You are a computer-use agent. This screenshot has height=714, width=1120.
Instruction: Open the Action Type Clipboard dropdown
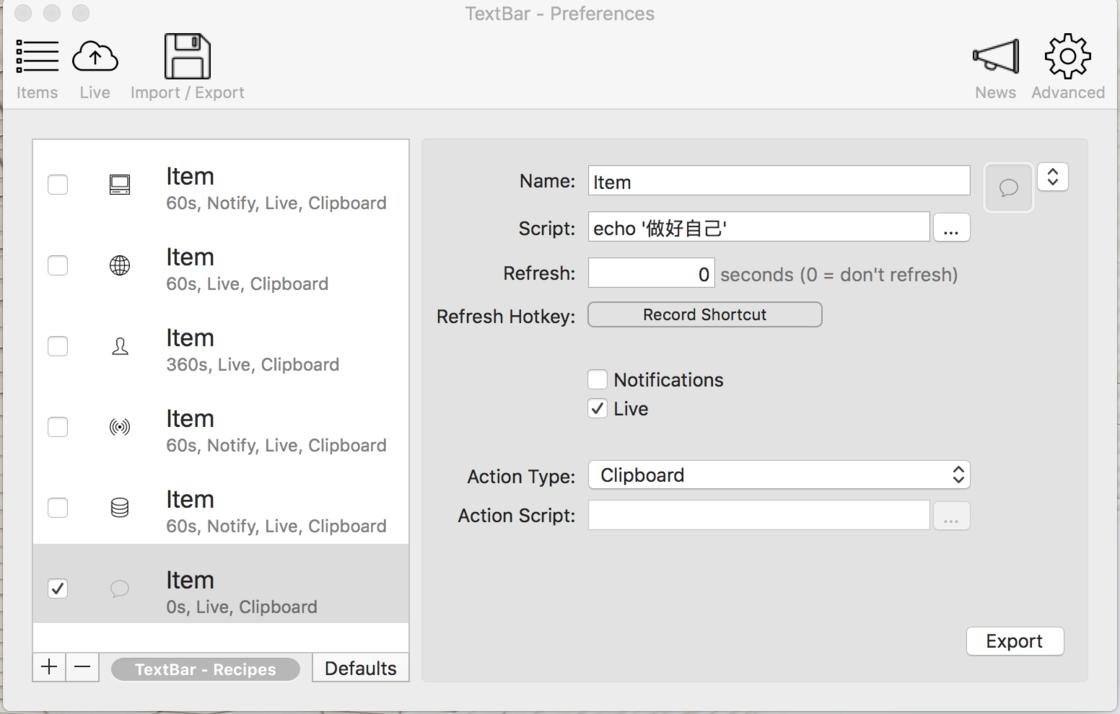coord(779,475)
